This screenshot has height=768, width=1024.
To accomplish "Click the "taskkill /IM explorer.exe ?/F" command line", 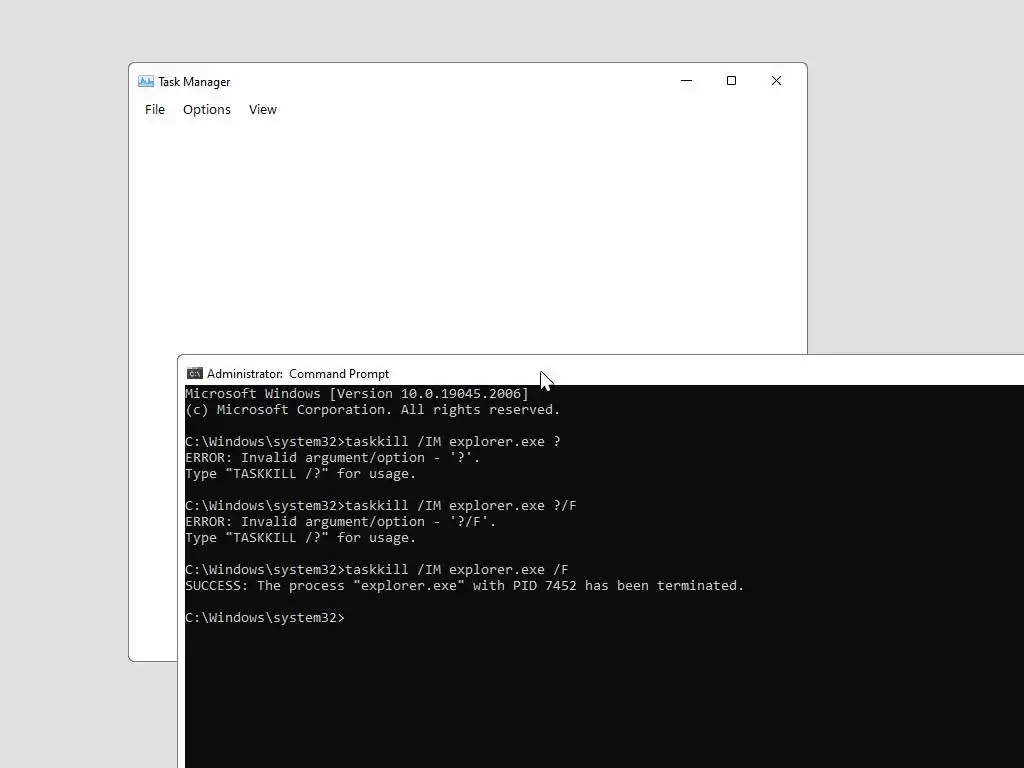I will click(x=381, y=505).
